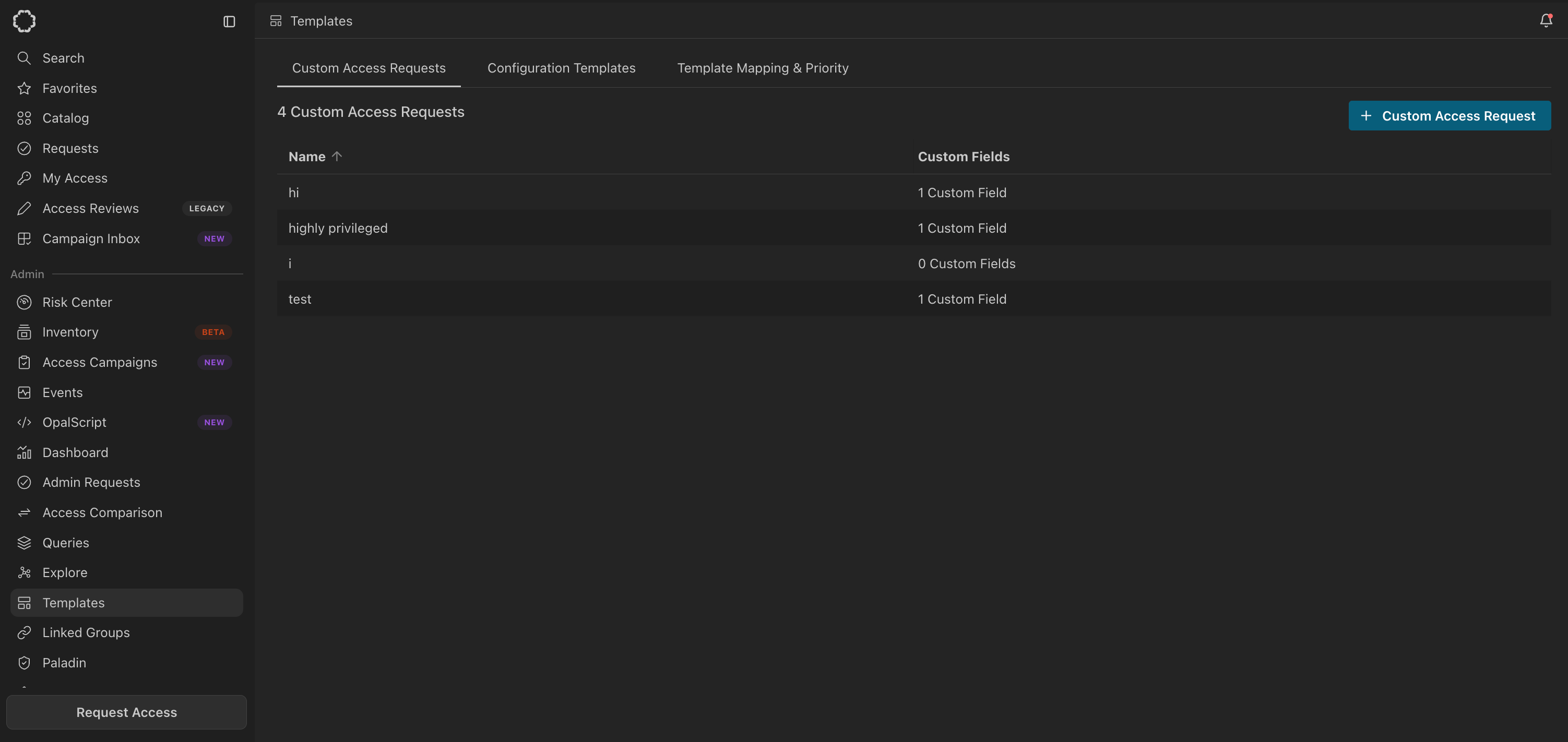Click the OpalScript code icon

pos(25,422)
